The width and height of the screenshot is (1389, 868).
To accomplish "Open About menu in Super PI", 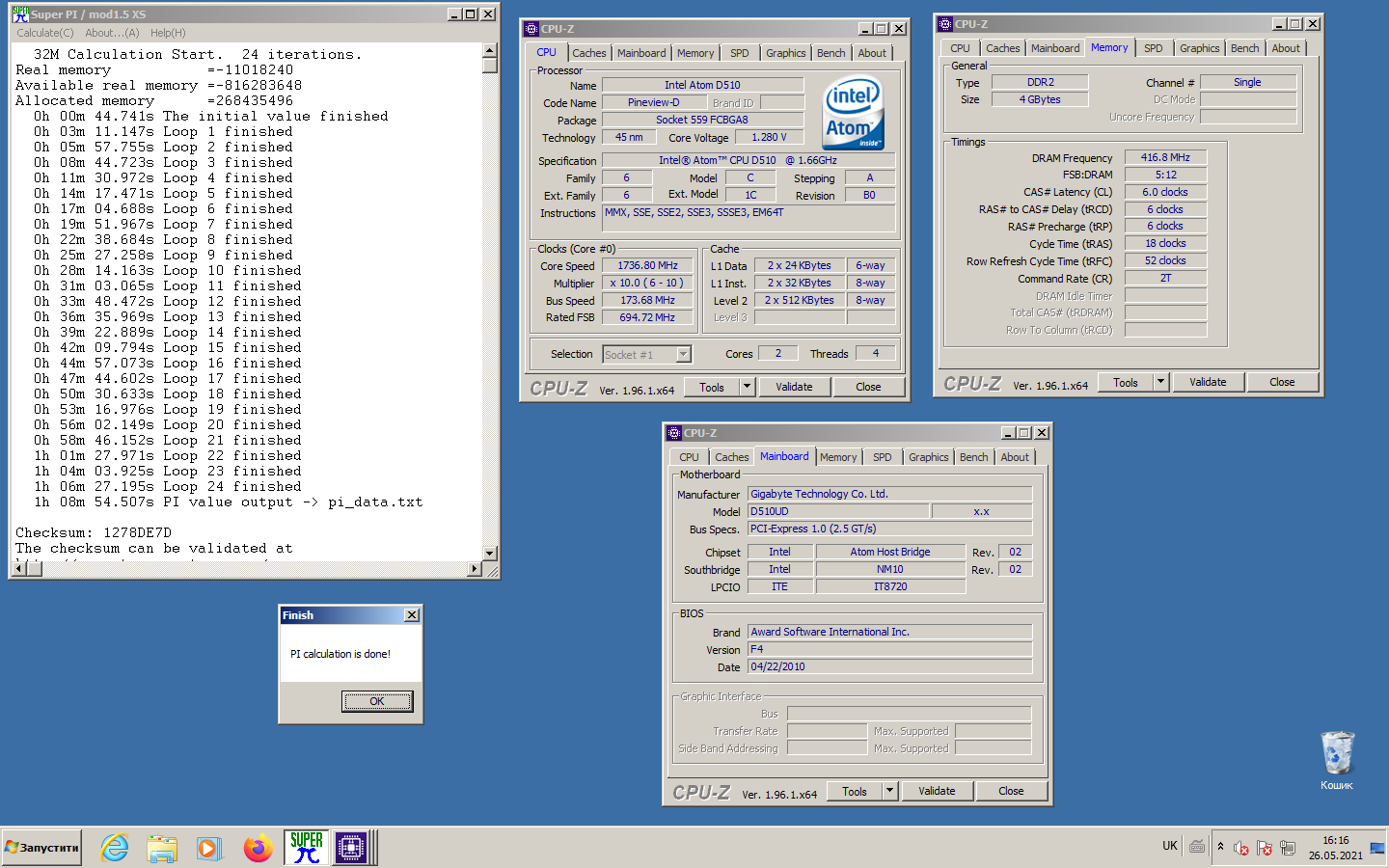I will [x=112, y=33].
